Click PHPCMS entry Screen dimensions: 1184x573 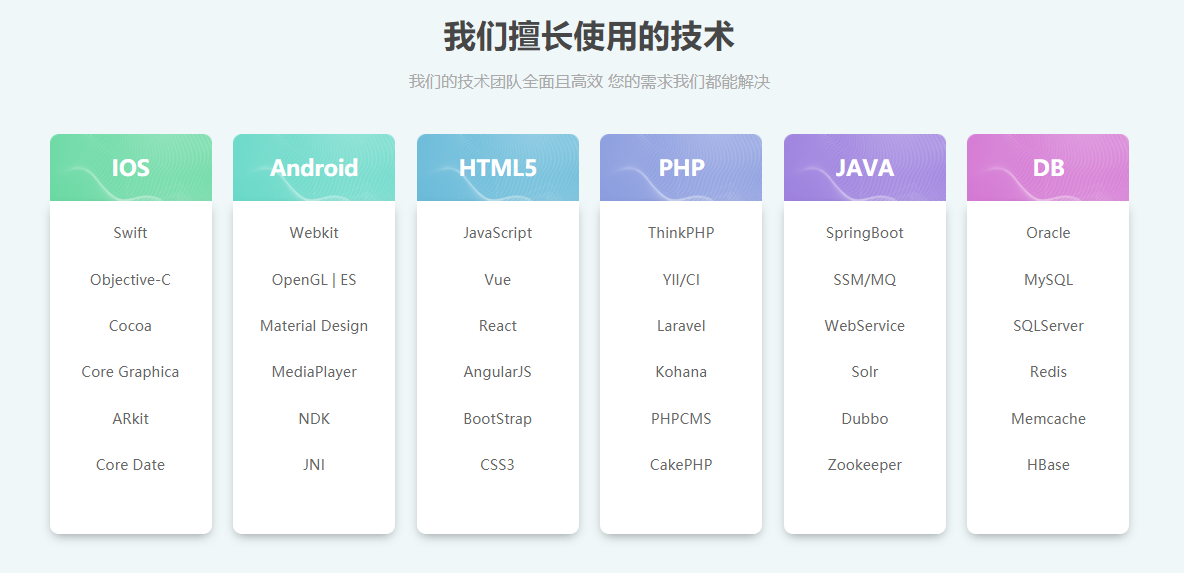[x=681, y=419]
